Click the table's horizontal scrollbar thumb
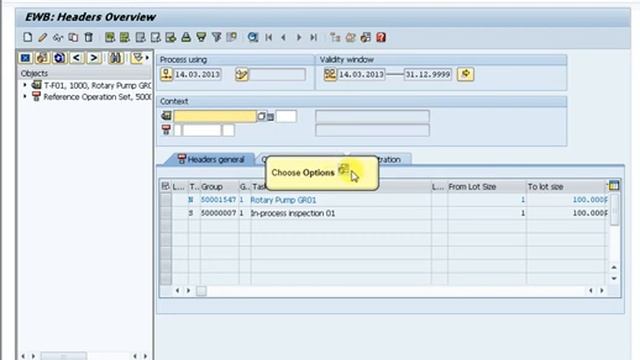 [201, 291]
